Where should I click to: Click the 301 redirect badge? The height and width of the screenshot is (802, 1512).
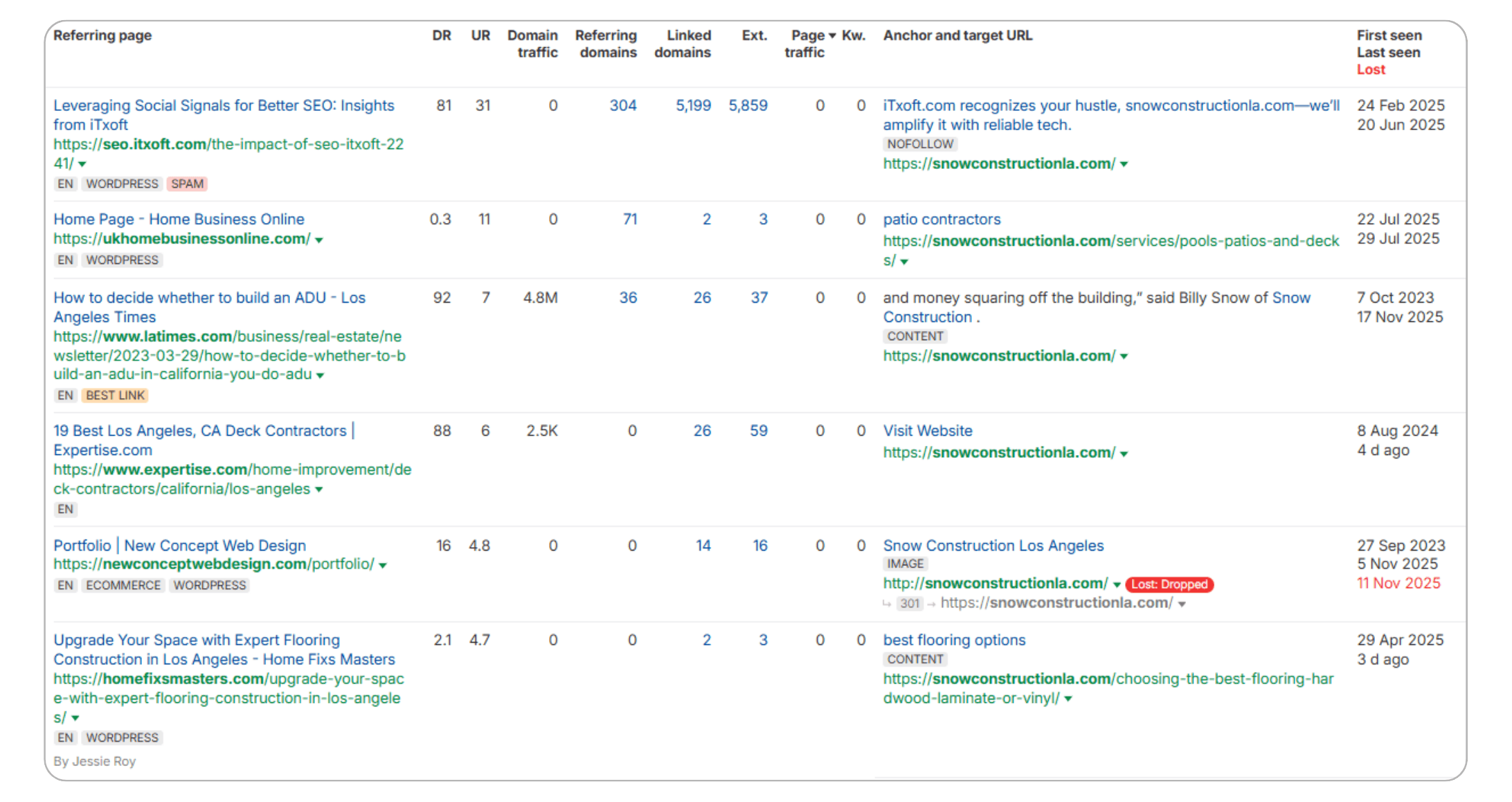(x=910, y=603)
